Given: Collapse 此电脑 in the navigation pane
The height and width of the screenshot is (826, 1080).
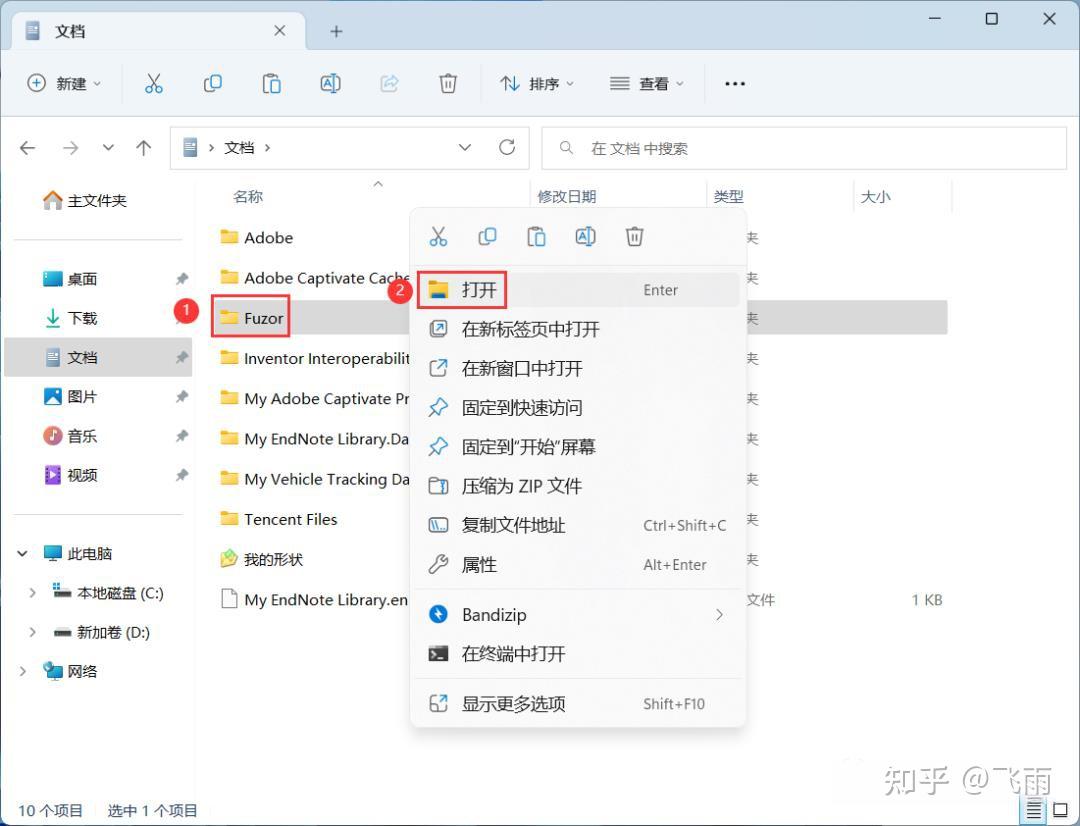Looking at the screenshot, I should 22,553.
